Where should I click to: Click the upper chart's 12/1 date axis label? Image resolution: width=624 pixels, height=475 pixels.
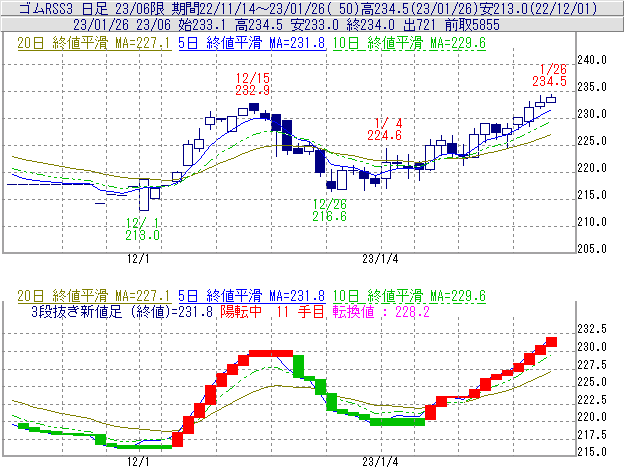(138, 259)
